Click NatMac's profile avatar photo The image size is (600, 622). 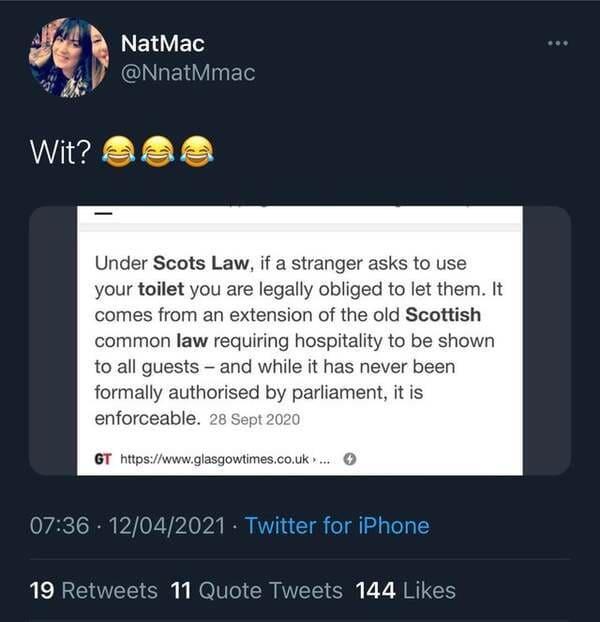point(68,57)
